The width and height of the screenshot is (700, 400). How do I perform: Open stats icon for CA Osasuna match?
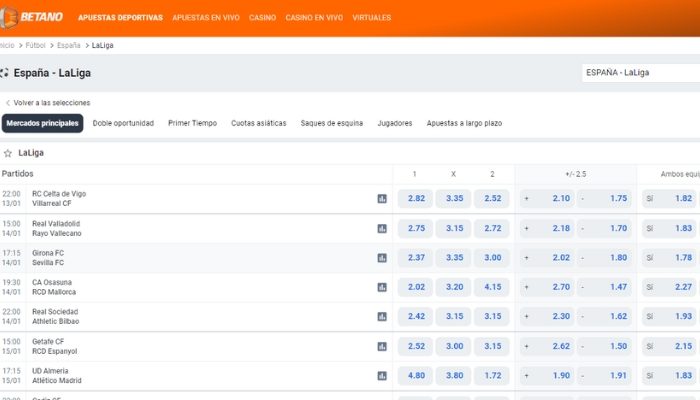[382, 287]
